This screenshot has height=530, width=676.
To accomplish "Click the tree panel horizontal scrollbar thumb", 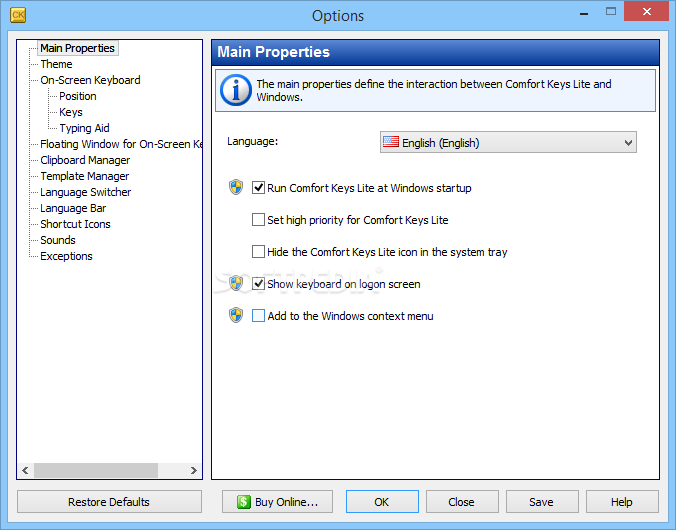I will click(96, 470).
